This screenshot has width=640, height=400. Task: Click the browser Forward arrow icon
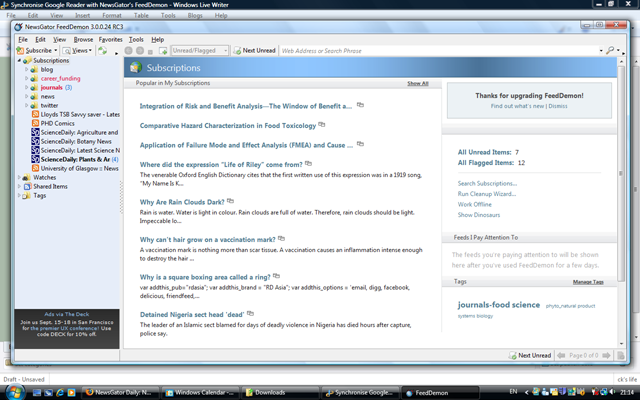click(x=140, y=51)
